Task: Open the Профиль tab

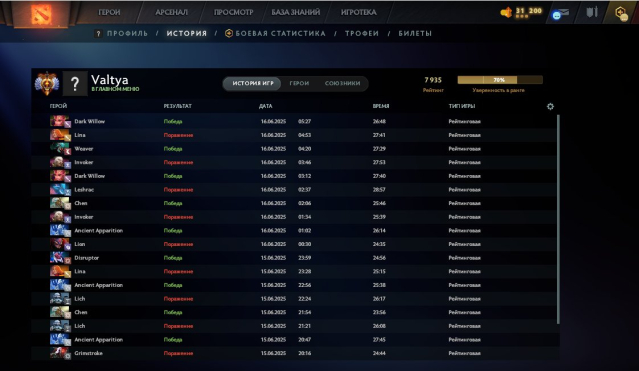Action: pyautogui.click(x=127, y=33)
